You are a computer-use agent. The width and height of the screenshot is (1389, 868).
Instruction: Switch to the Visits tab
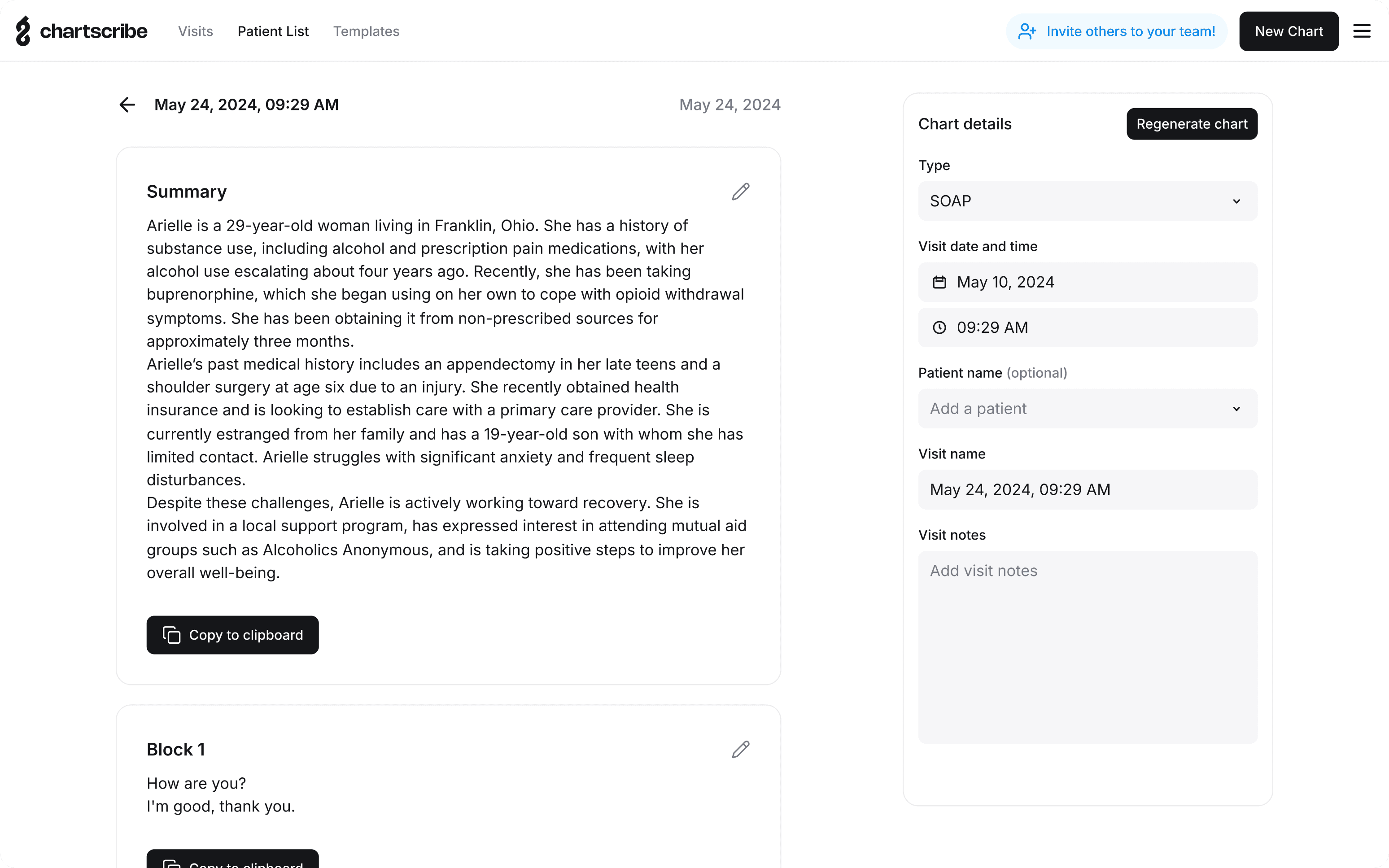[x=195, y=31]
